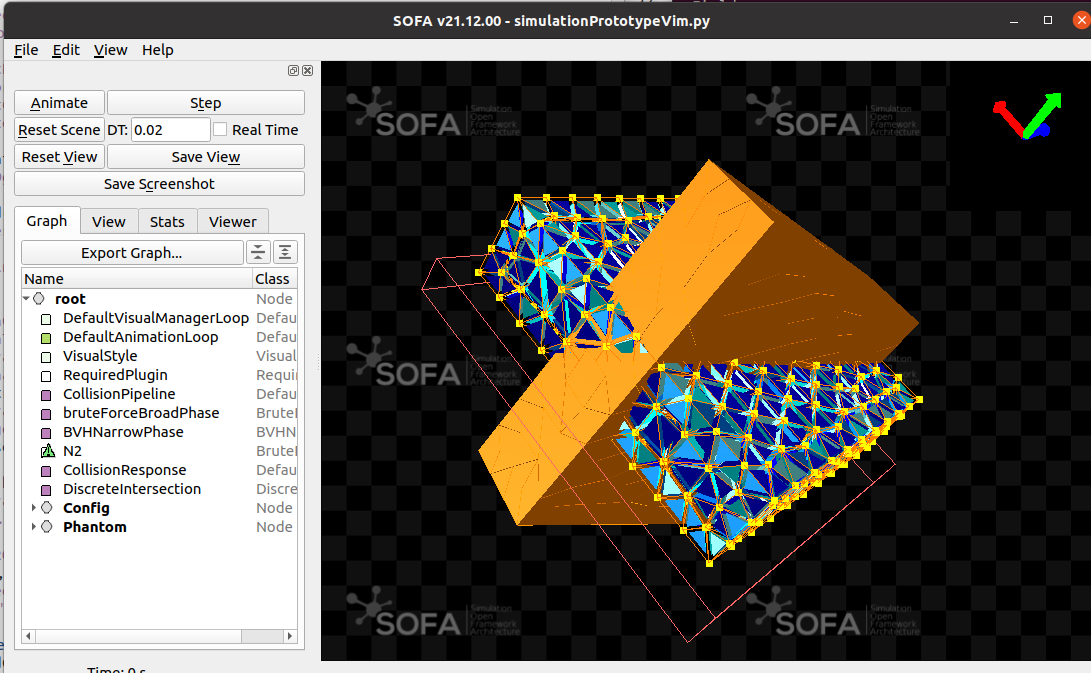
Task: Click the hexagon node icon beside root
Action: tap(38, 298)
